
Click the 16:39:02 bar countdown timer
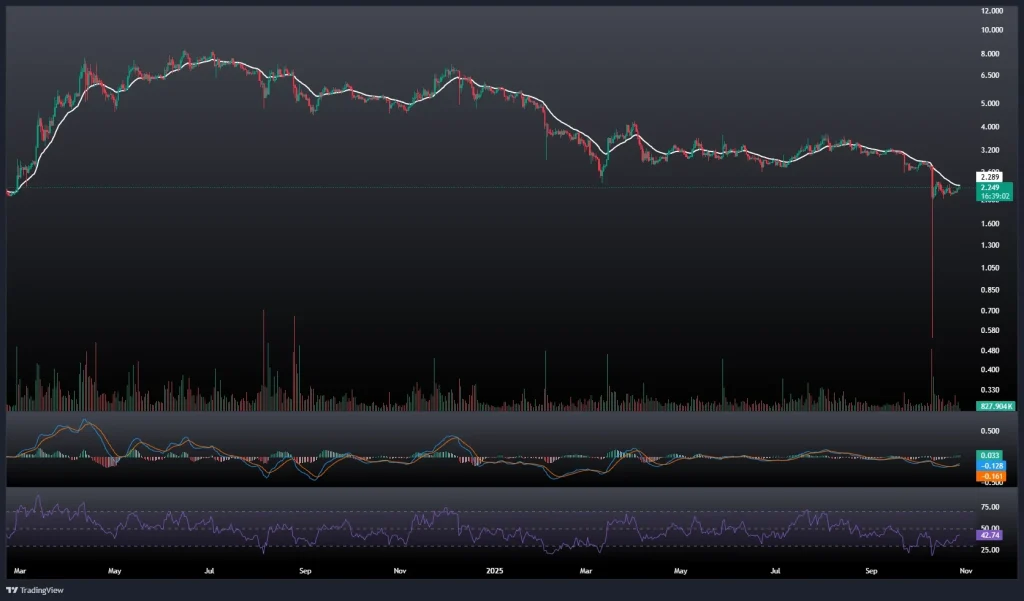[x=995, y=197]
